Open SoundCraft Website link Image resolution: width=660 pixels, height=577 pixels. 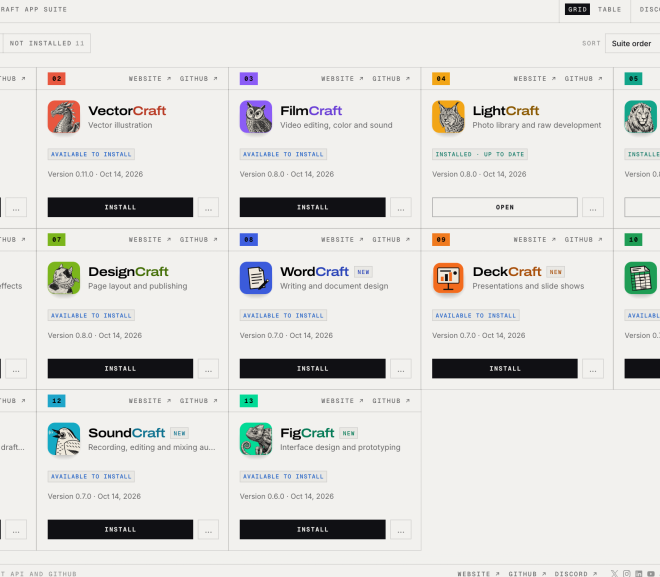click(150, 401)
